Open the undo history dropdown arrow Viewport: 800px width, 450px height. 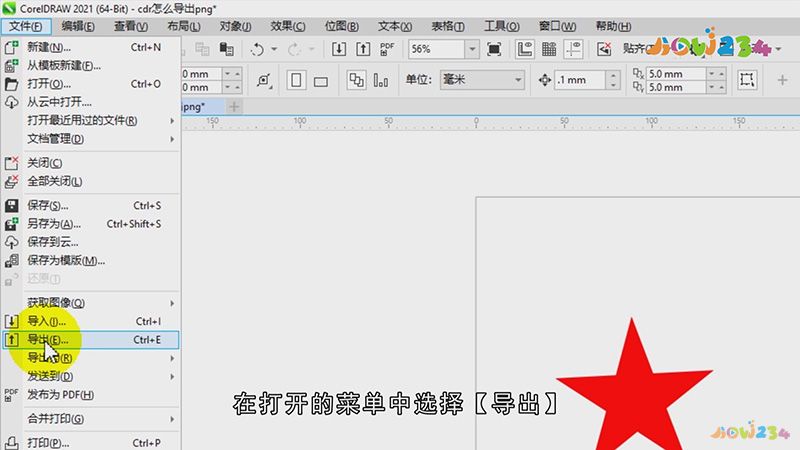(x=274, y=49)
